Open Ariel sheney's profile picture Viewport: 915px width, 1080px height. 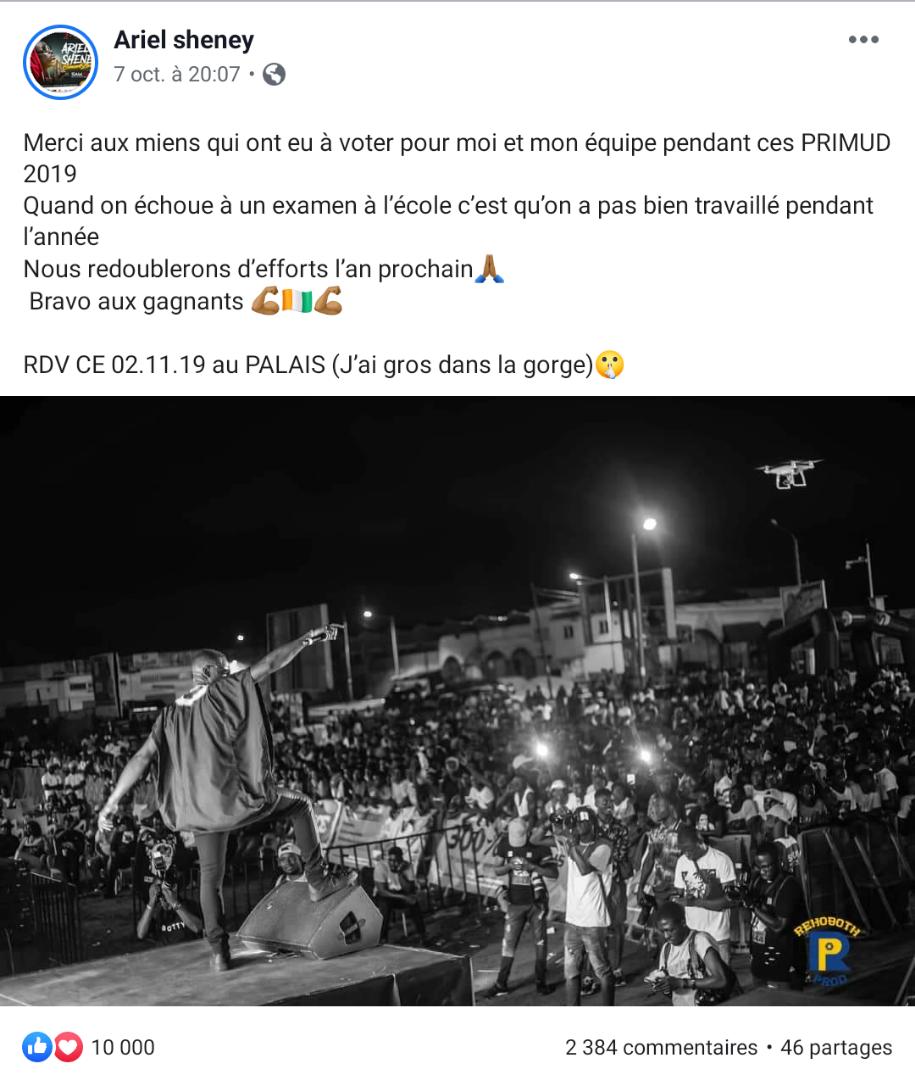click(x=61, y=62)
